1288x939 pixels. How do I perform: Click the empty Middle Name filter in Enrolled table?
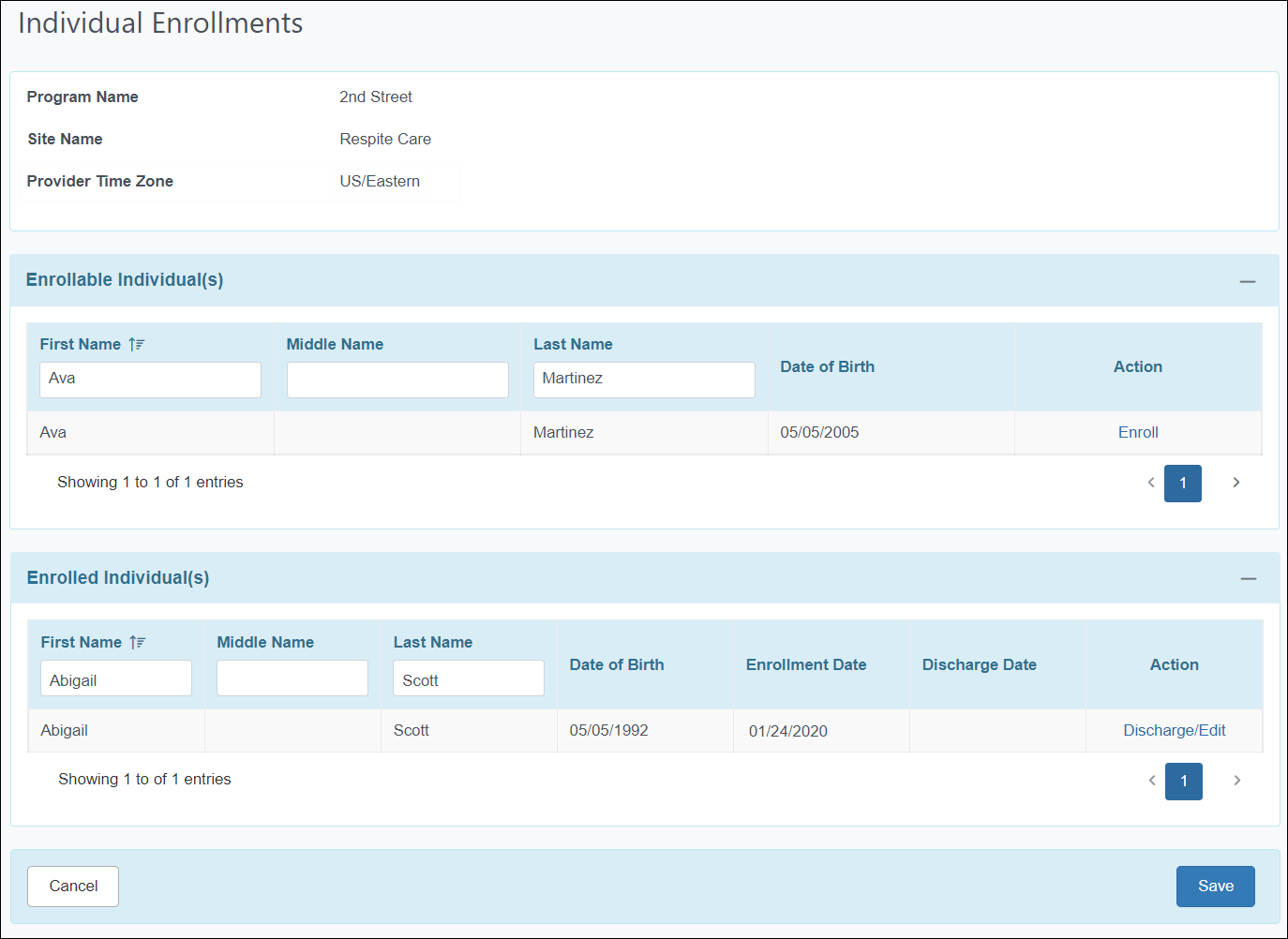point(292,678)
